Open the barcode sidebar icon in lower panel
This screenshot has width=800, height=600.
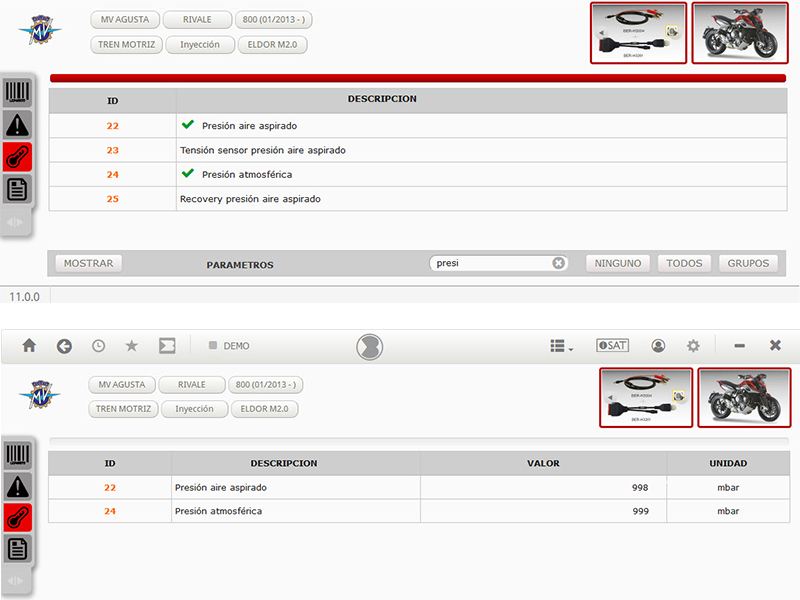pyautogui.click(x=18, y=454)
